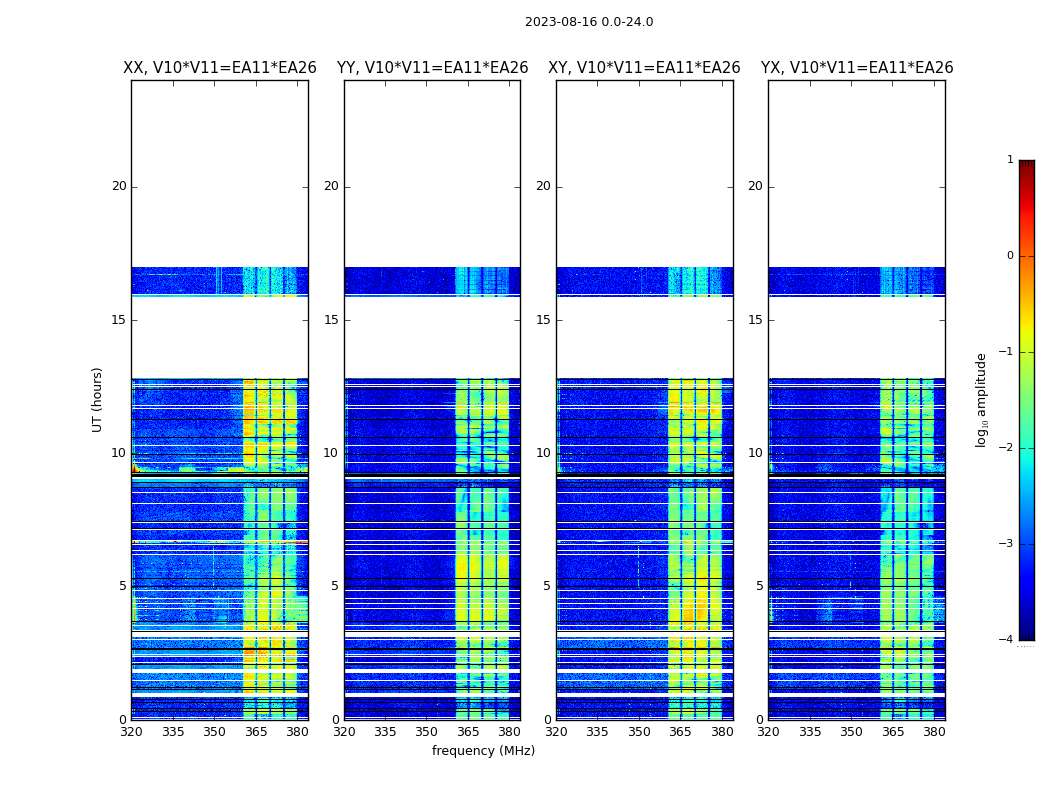The image size is (1050, 800).
Task: Click the 350 tick under the XX panel
Action: tap(214, 732)
